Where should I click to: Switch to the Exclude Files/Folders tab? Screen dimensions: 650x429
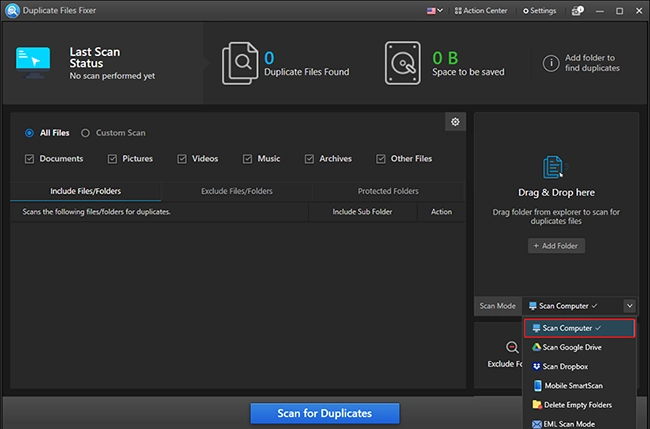(x=237, y=191)
